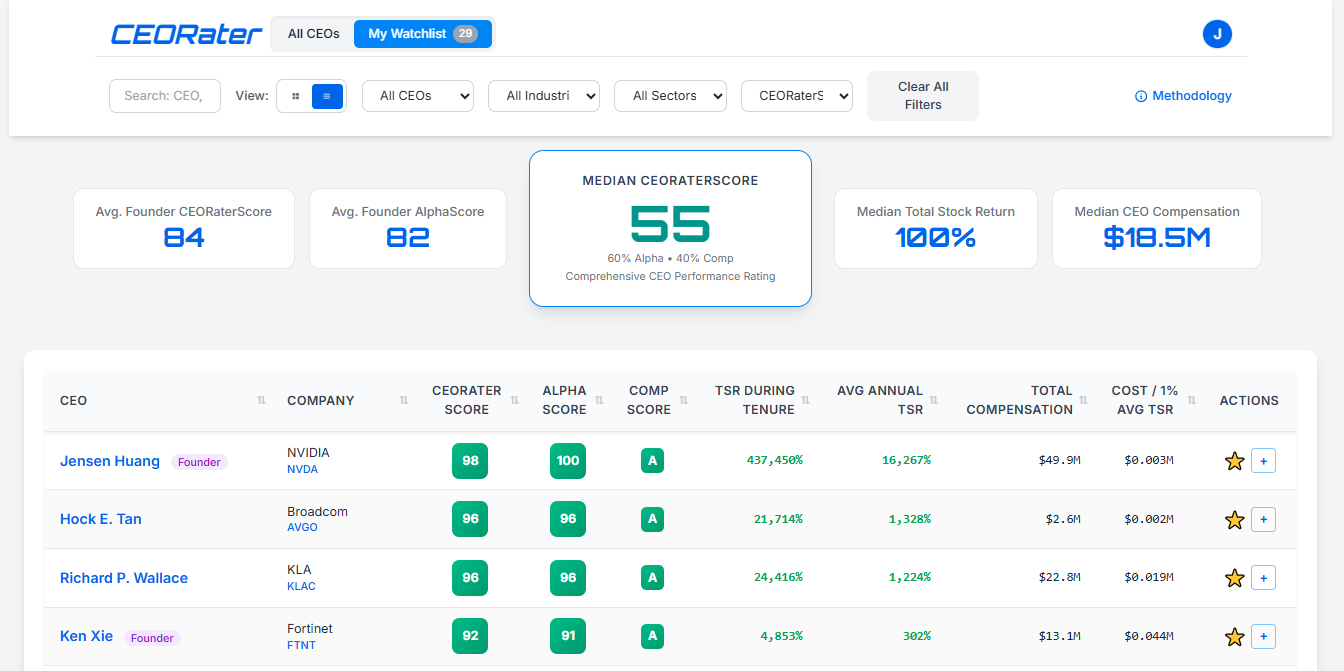1344x671 pixels.
Task: Sort by Comp Score column arrows
Action: (x=684, y=400)
